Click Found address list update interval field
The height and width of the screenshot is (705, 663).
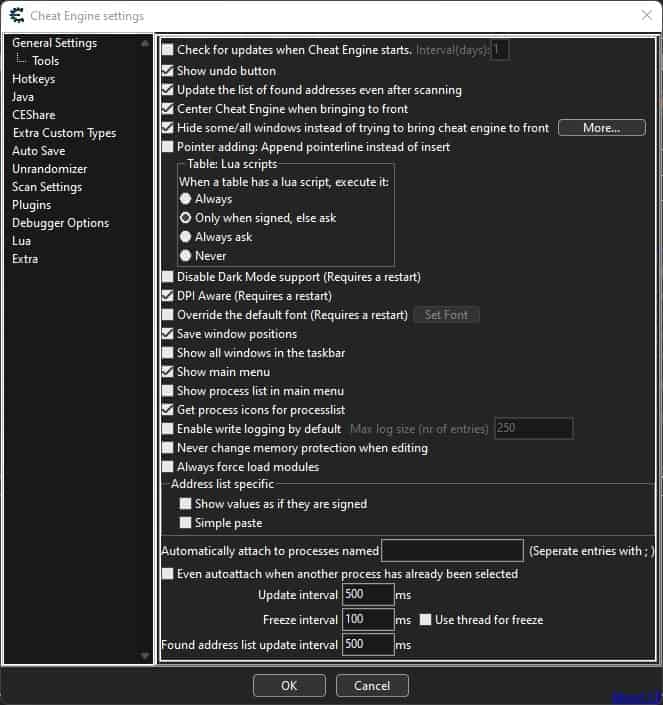coord(368,644)
